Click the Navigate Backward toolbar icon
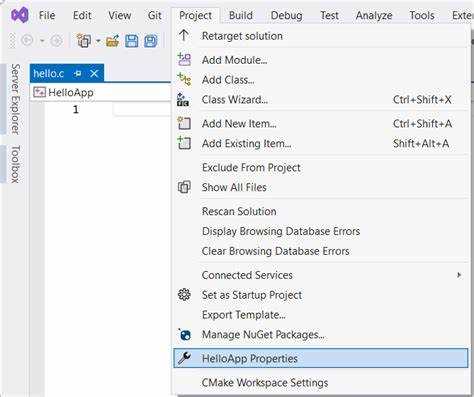This screenshot has width=474, height=397. (27, 41)
